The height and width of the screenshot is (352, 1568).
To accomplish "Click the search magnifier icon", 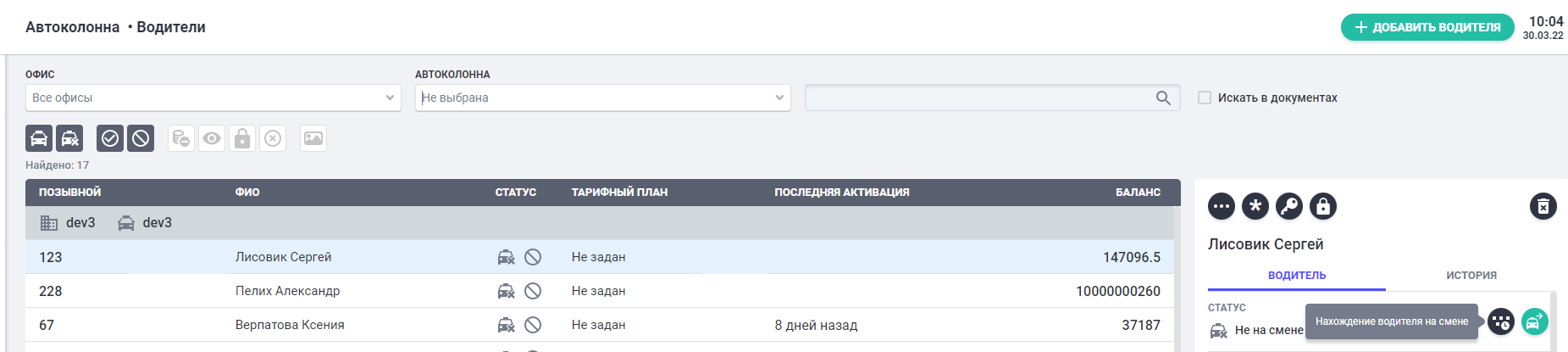I will pyautogui.click(x=1163, y=98).
